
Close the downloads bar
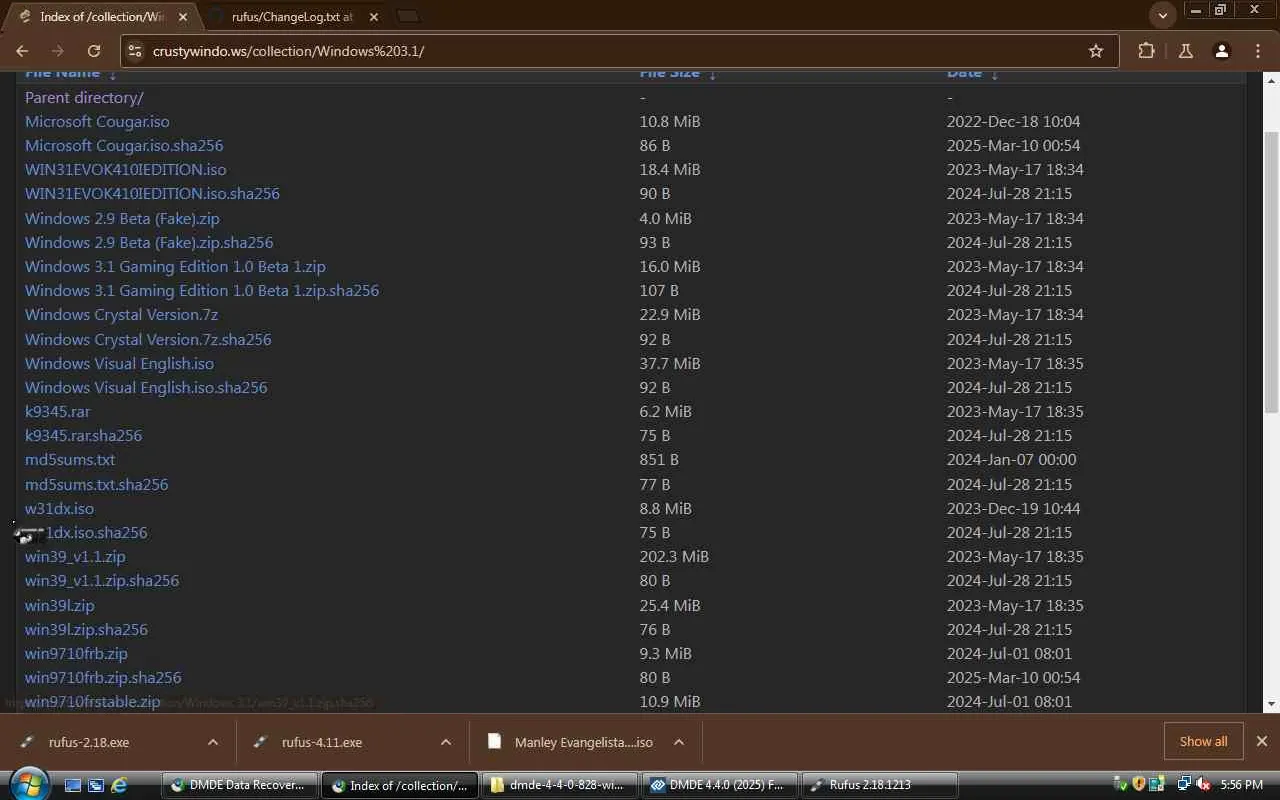click(x=1262, y=741)
